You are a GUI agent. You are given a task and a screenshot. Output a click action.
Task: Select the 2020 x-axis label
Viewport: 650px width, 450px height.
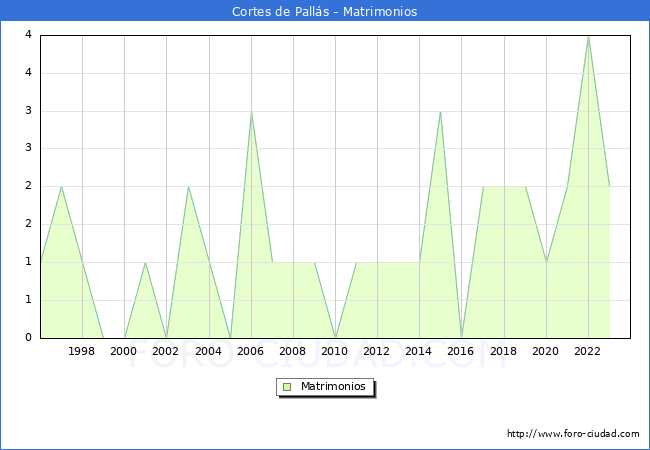click(x=546, y=351)
